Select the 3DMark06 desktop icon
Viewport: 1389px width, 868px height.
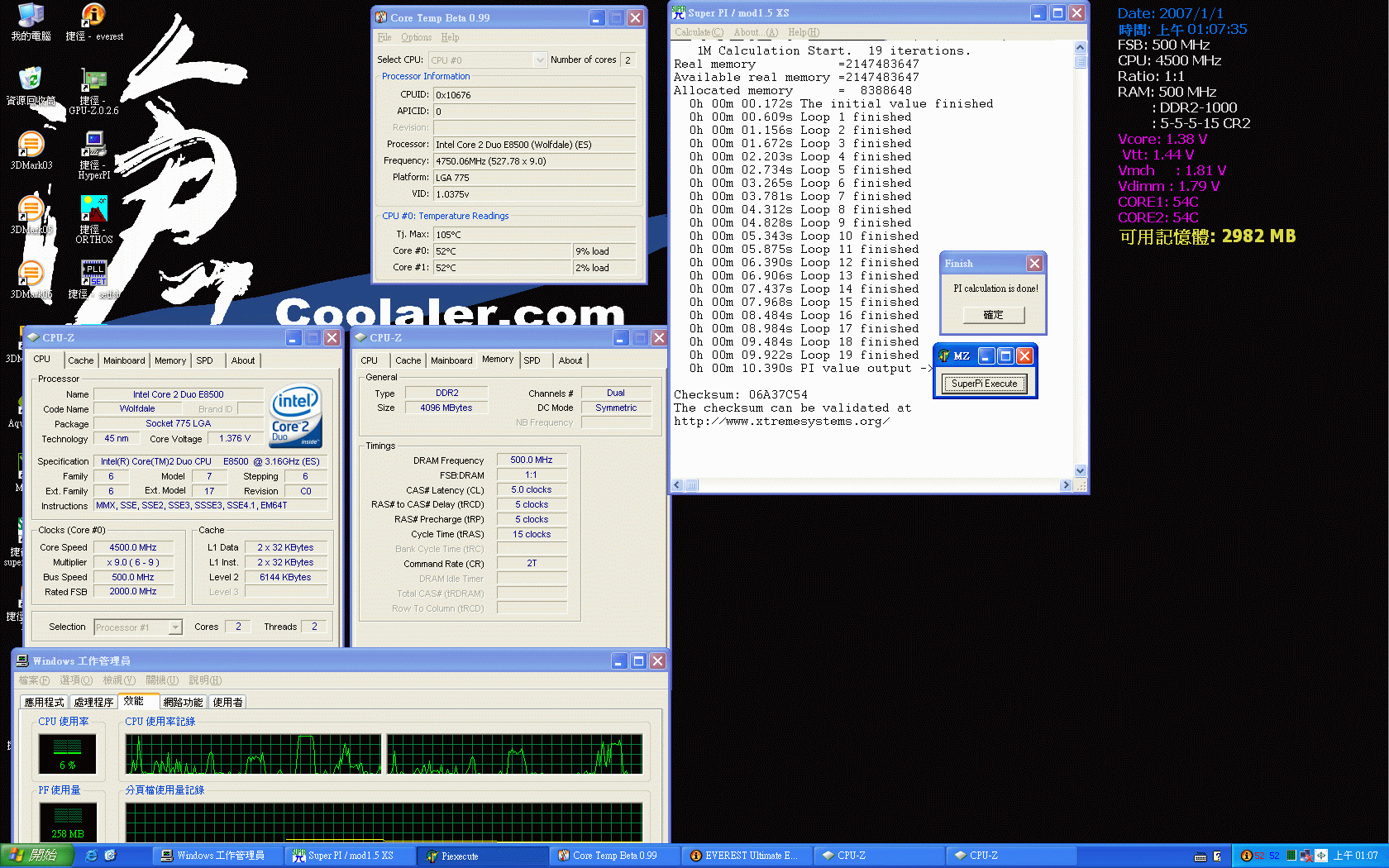click(x=31, y=279)
